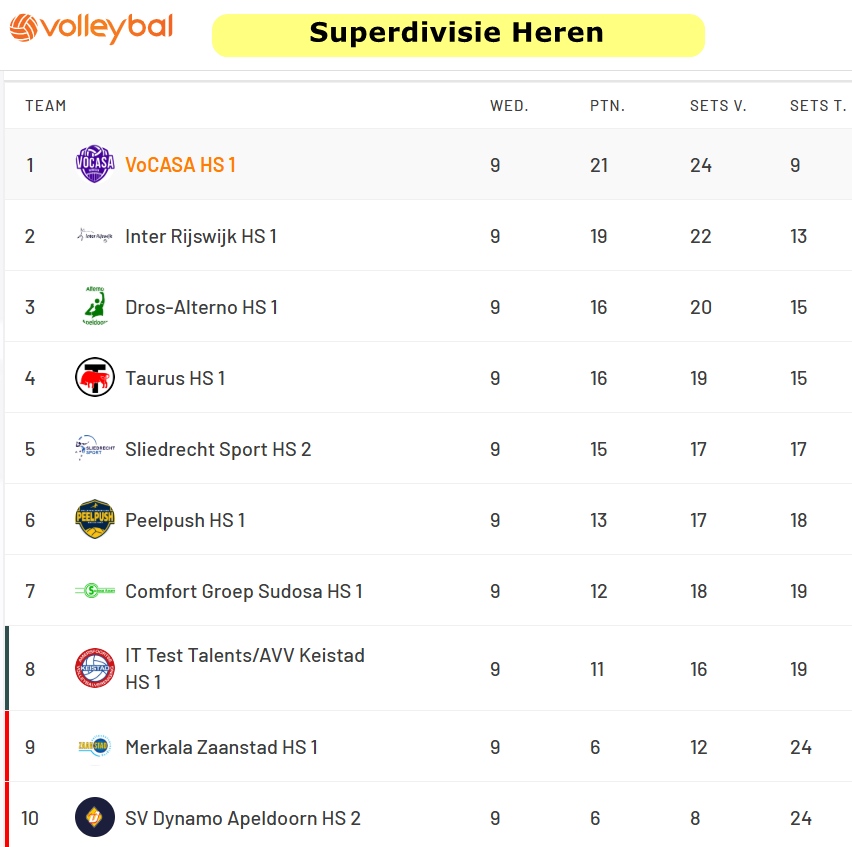This screenshot has width=852, height=847.
Task: Click the AVV Keistad team logo
Action: pos(95,668)
